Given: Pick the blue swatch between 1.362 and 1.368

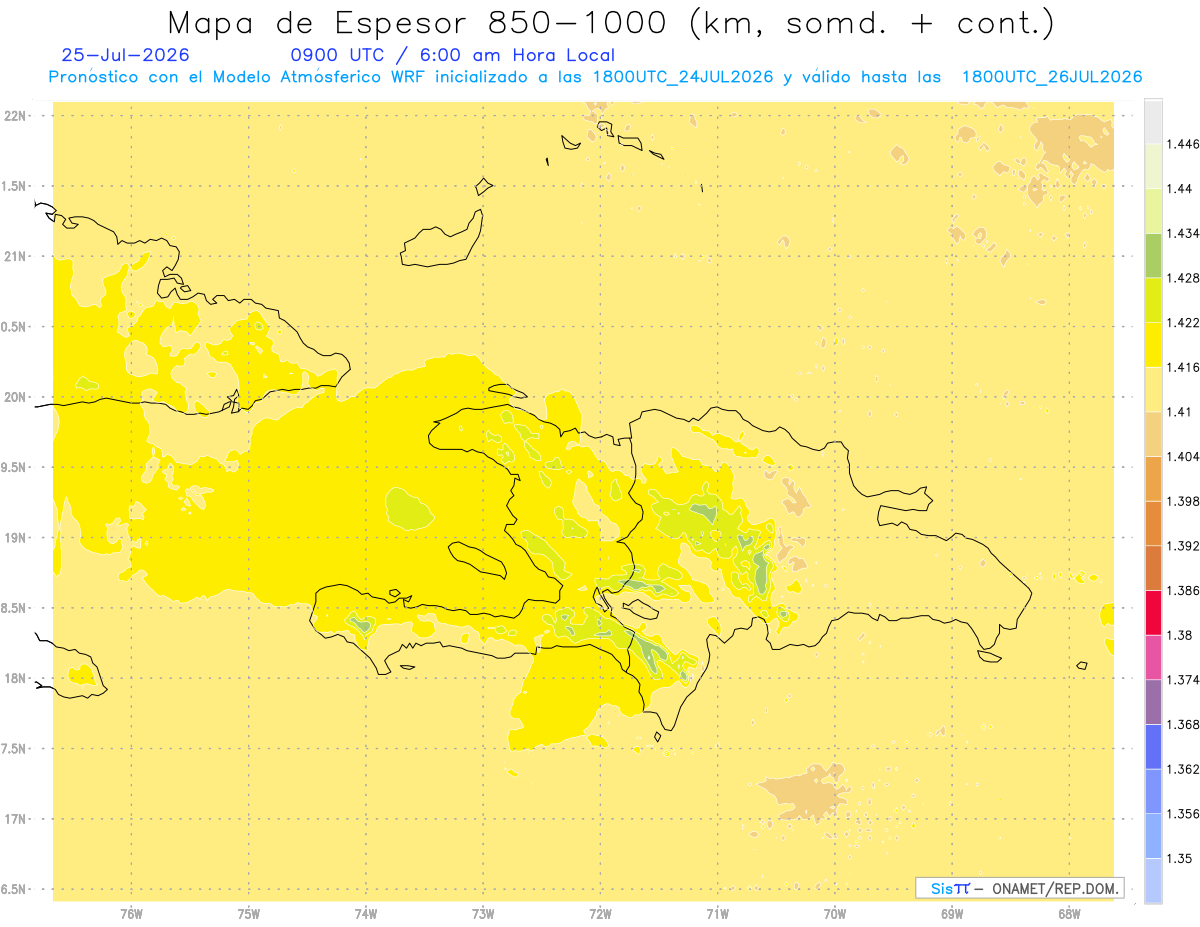Looking at the screenshot, I should 1153,746.
